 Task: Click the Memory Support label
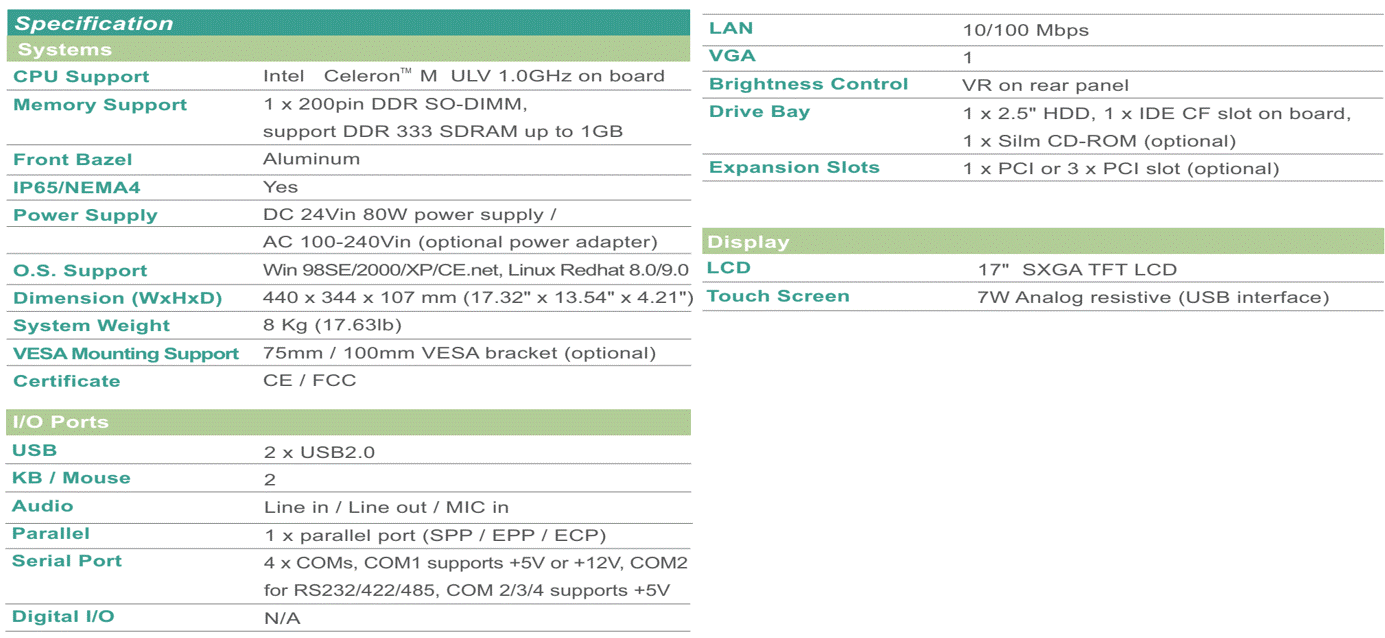click(100, 105)
